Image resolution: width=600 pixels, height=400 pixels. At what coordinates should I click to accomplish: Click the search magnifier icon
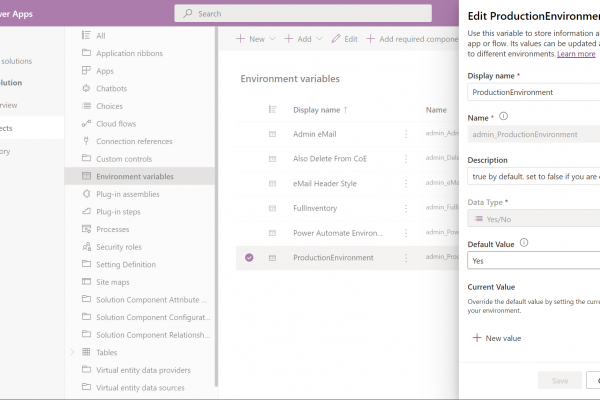coord(188,13)
